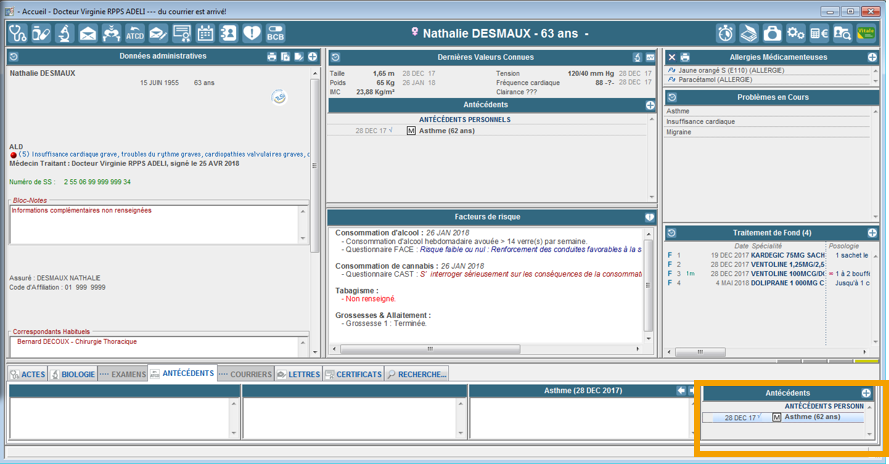This screenshot has width=889, height=464.
Task: Collapse the Dernières Valeurs Connues panel
Action: [x=335, y=58]
